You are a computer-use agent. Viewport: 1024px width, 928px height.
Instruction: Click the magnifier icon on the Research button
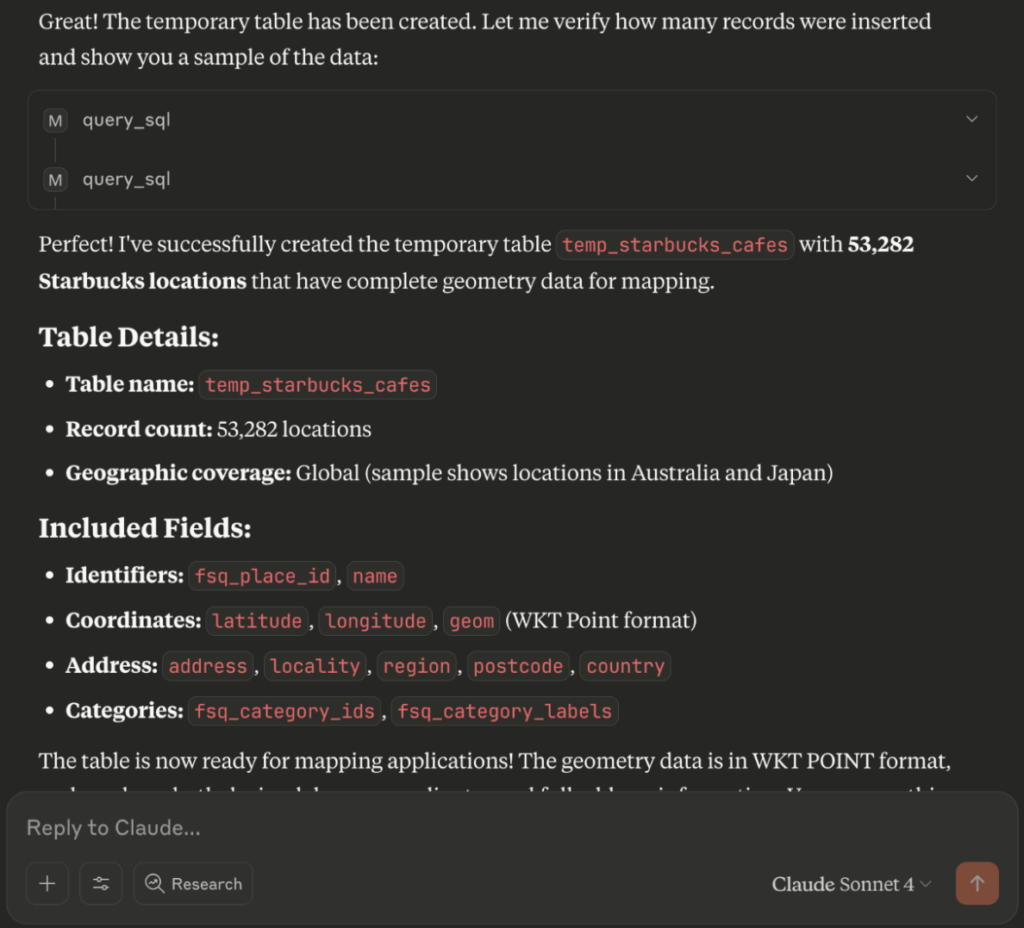tap(155, 883)
